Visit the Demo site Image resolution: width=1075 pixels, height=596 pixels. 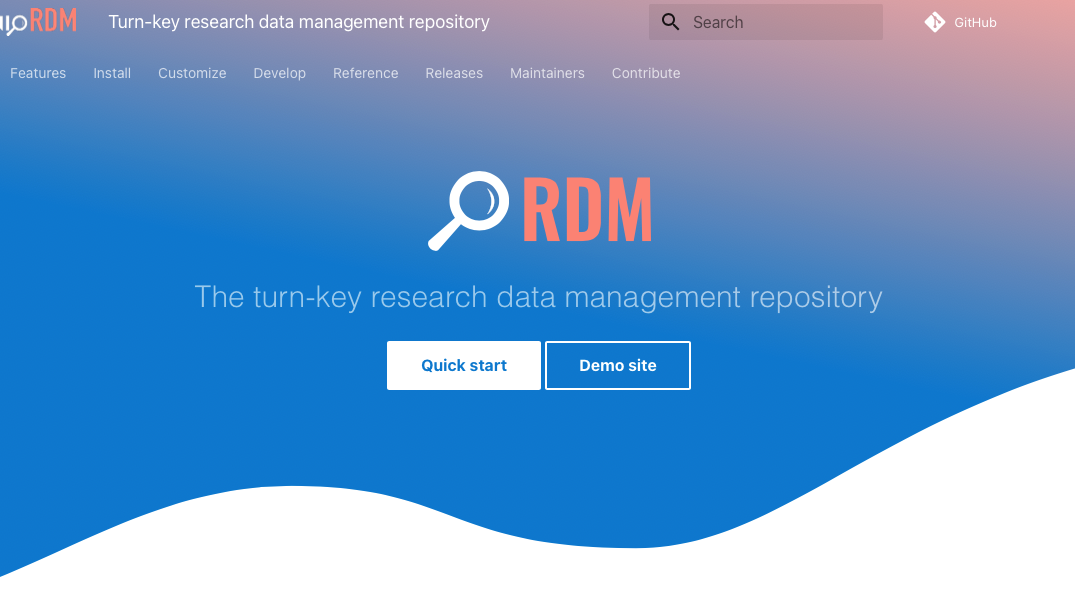point(617,365)
